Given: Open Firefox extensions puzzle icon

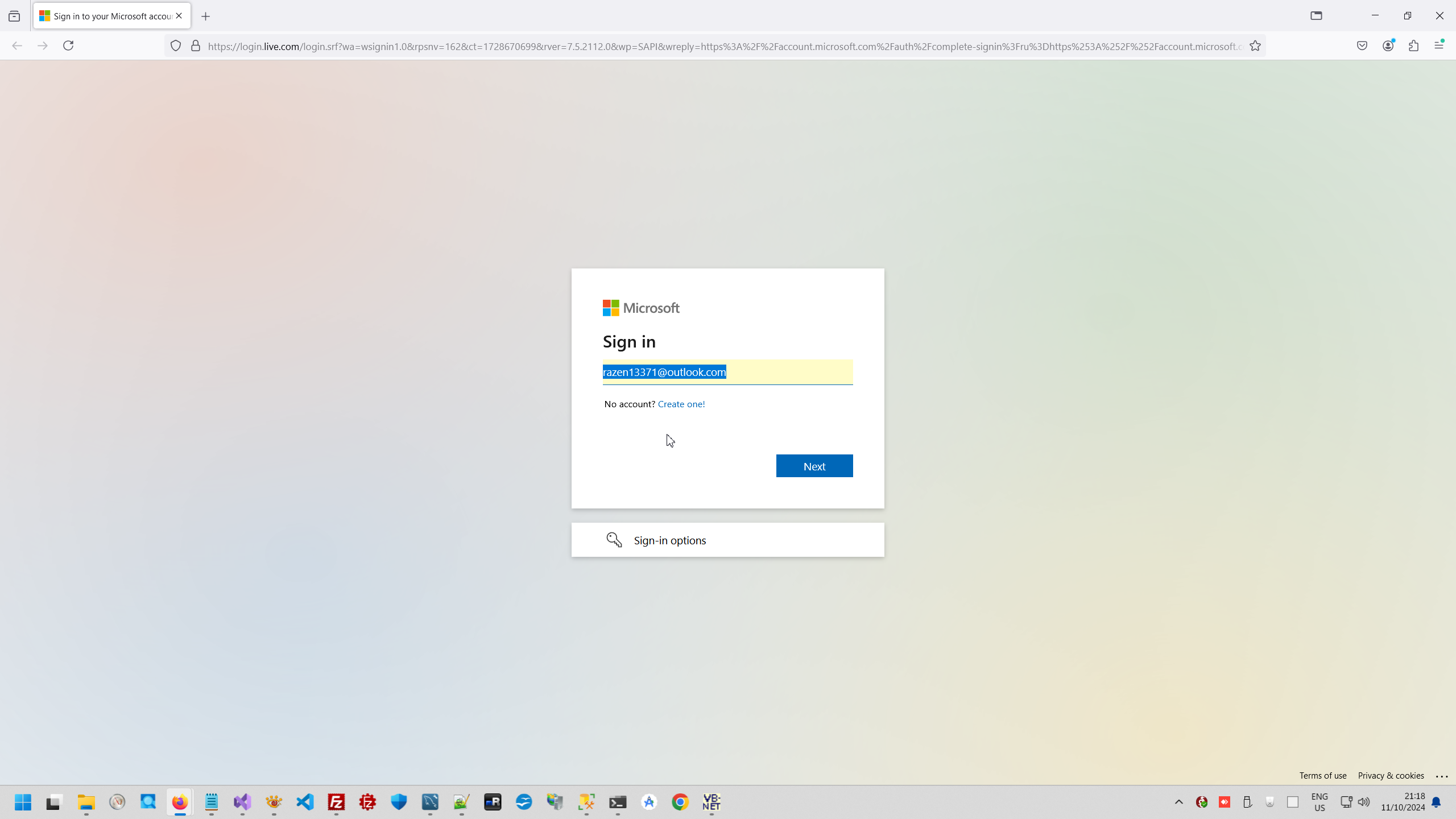Looking at the screenshot, I should click(x=1414, y=46).
